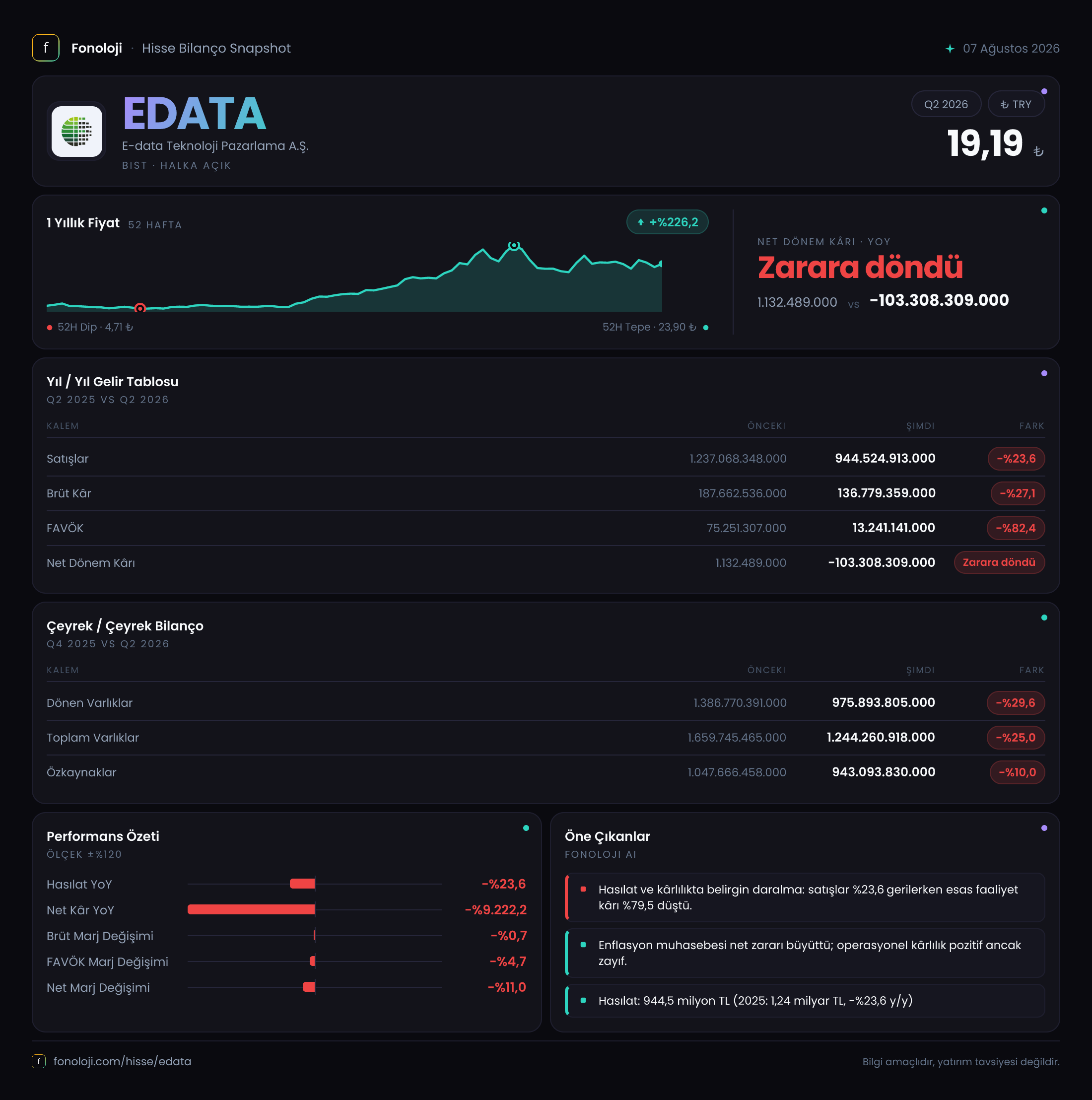Click the -%27,1 badge in Brüt Kâr row

1018,493
